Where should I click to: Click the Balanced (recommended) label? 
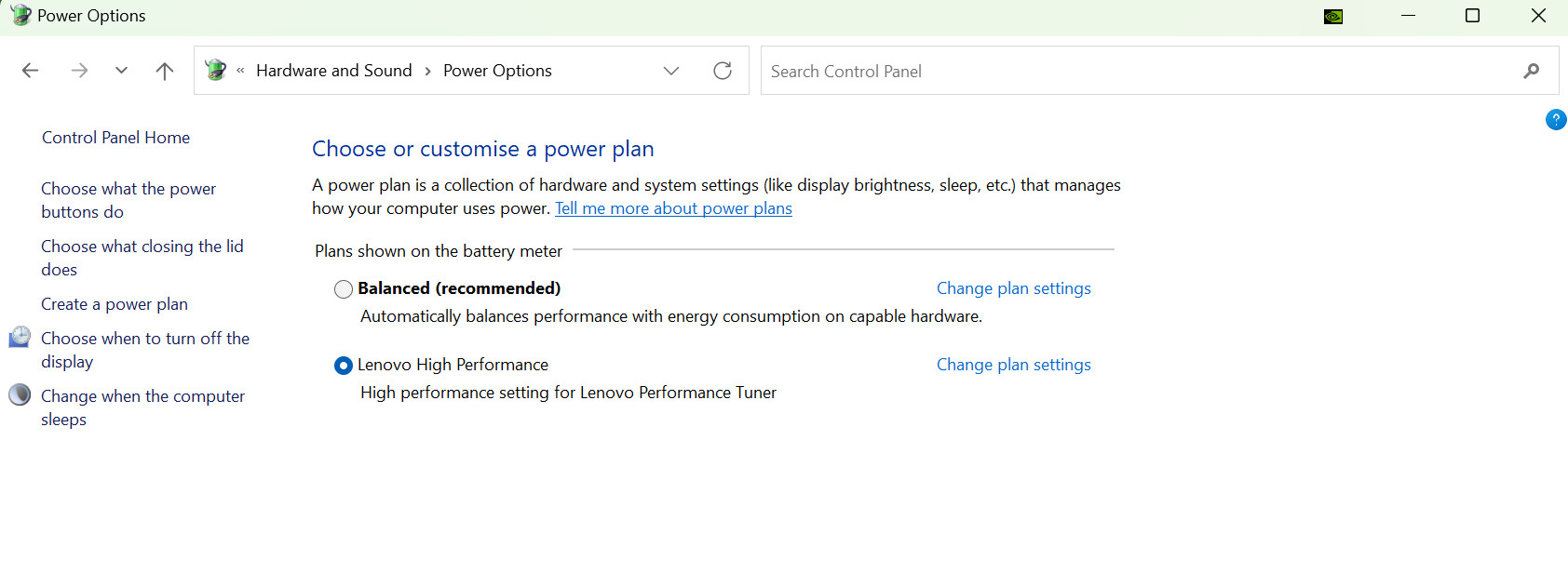pos(459,288)
